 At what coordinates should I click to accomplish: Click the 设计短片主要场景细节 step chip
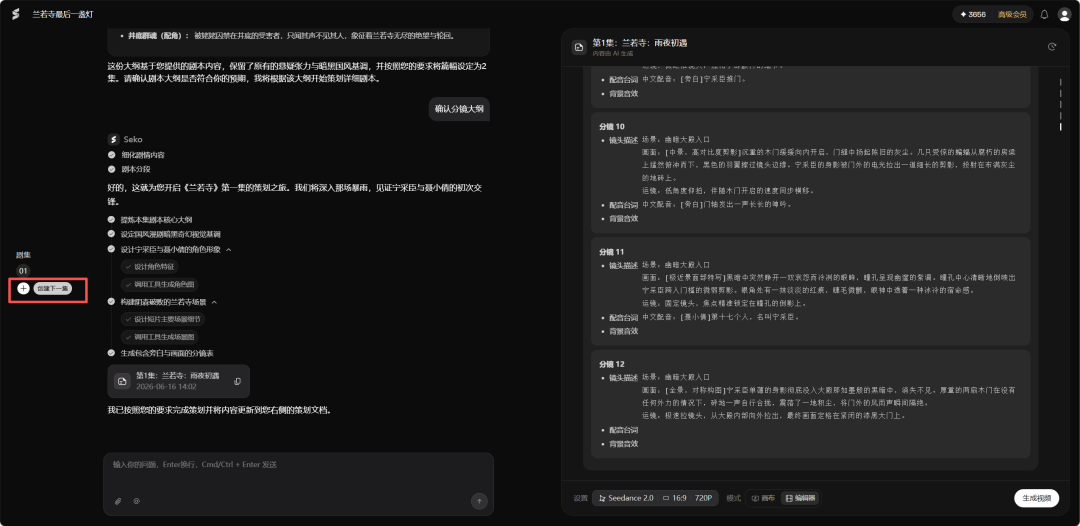[163, 319]
